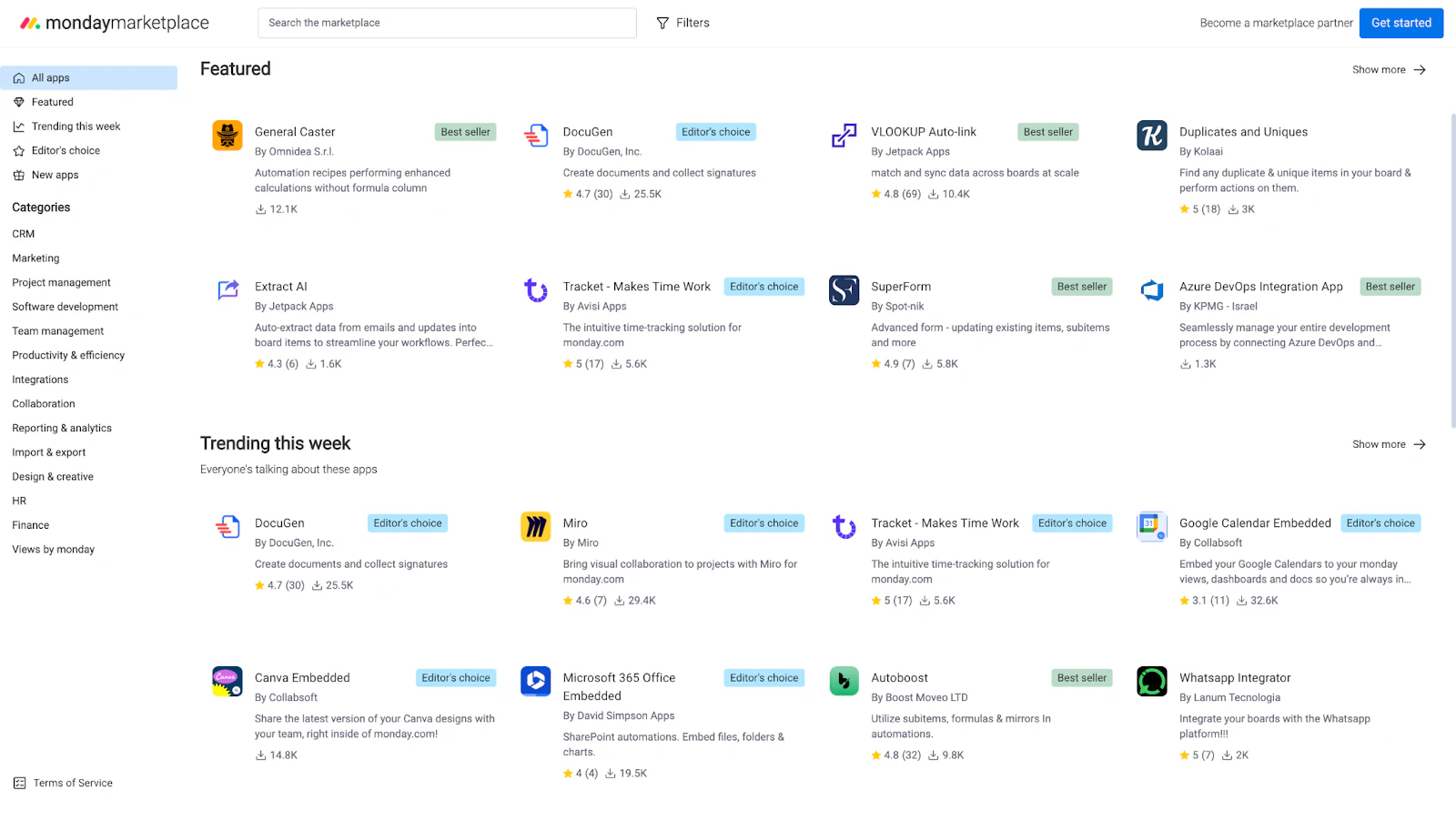The width and height of the screenshot is (1456, 821).
Task: Click the mondaymarketplace logo
Action: tap(115, 23)
